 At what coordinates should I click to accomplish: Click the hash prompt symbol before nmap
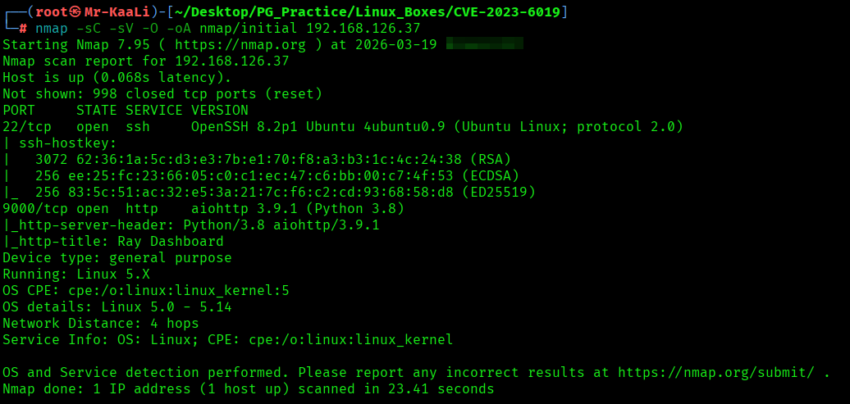coord(22,28)
